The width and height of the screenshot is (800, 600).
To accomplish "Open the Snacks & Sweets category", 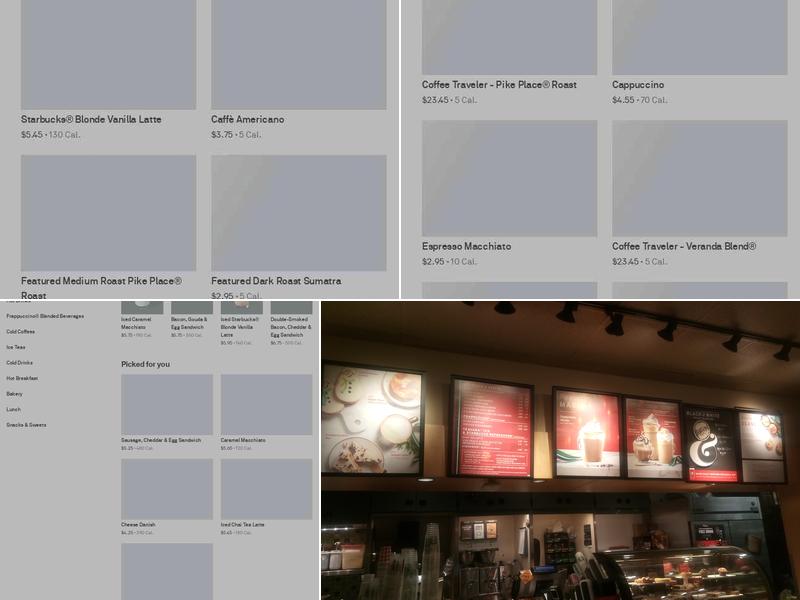I will point(26,425).
